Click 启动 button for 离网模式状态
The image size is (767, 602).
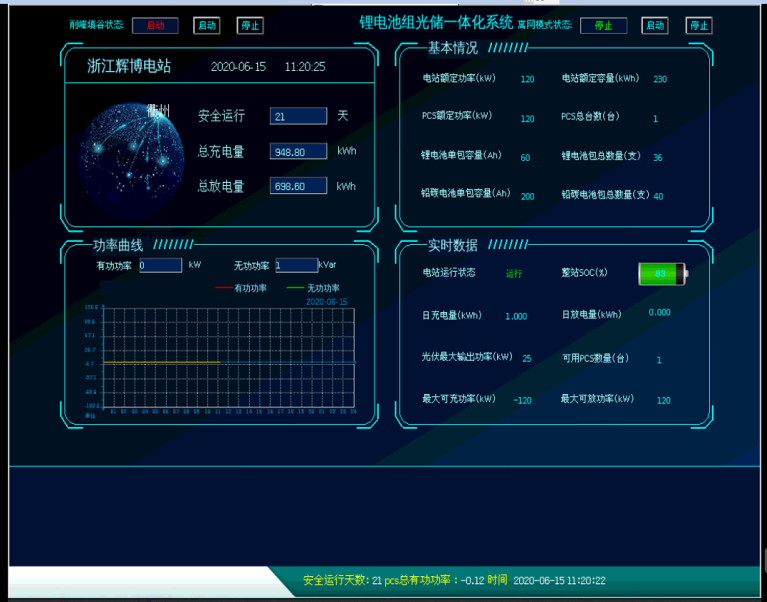655,25
